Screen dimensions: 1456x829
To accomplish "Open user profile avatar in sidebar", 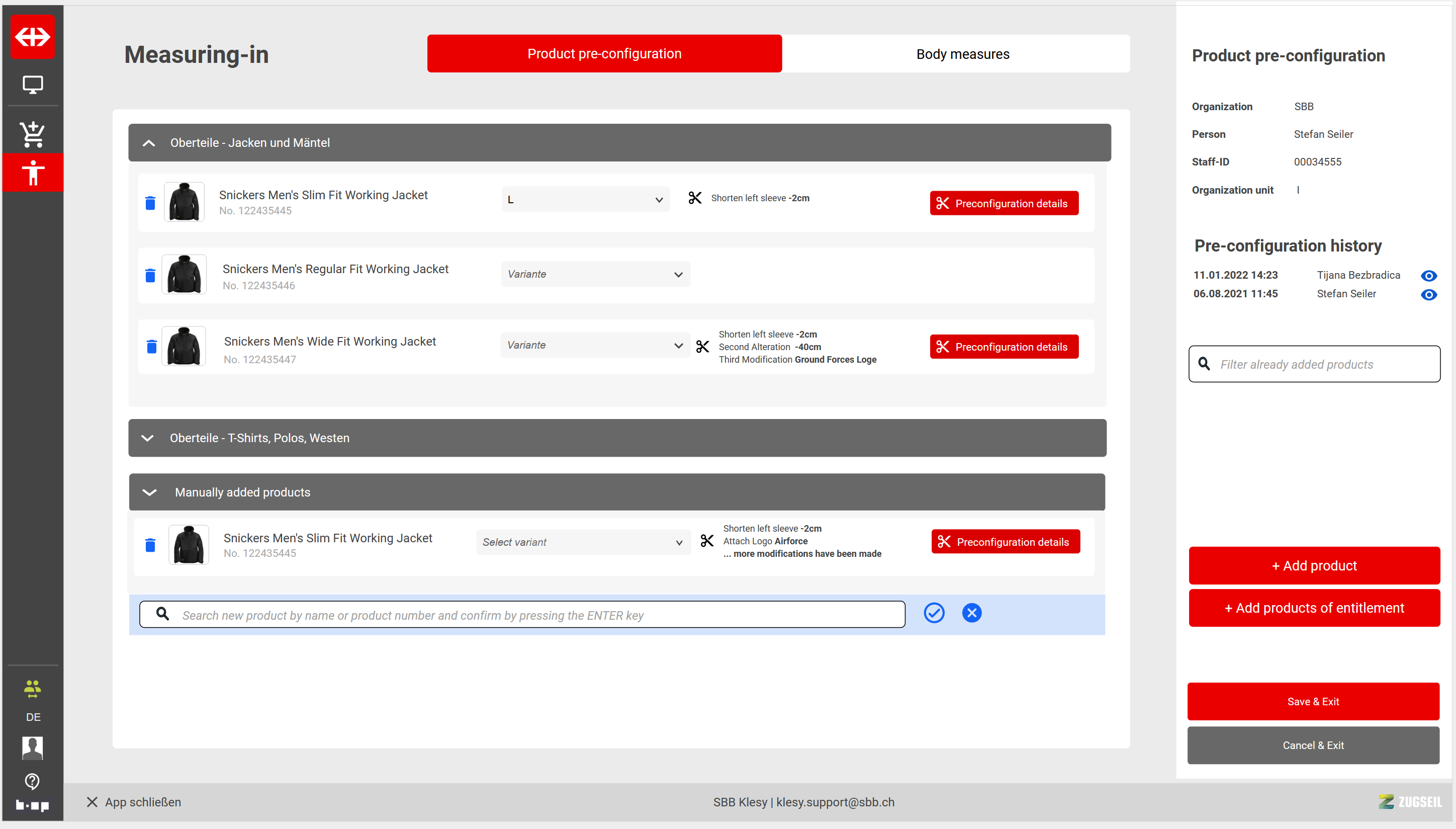I will (x=33, y=748).
